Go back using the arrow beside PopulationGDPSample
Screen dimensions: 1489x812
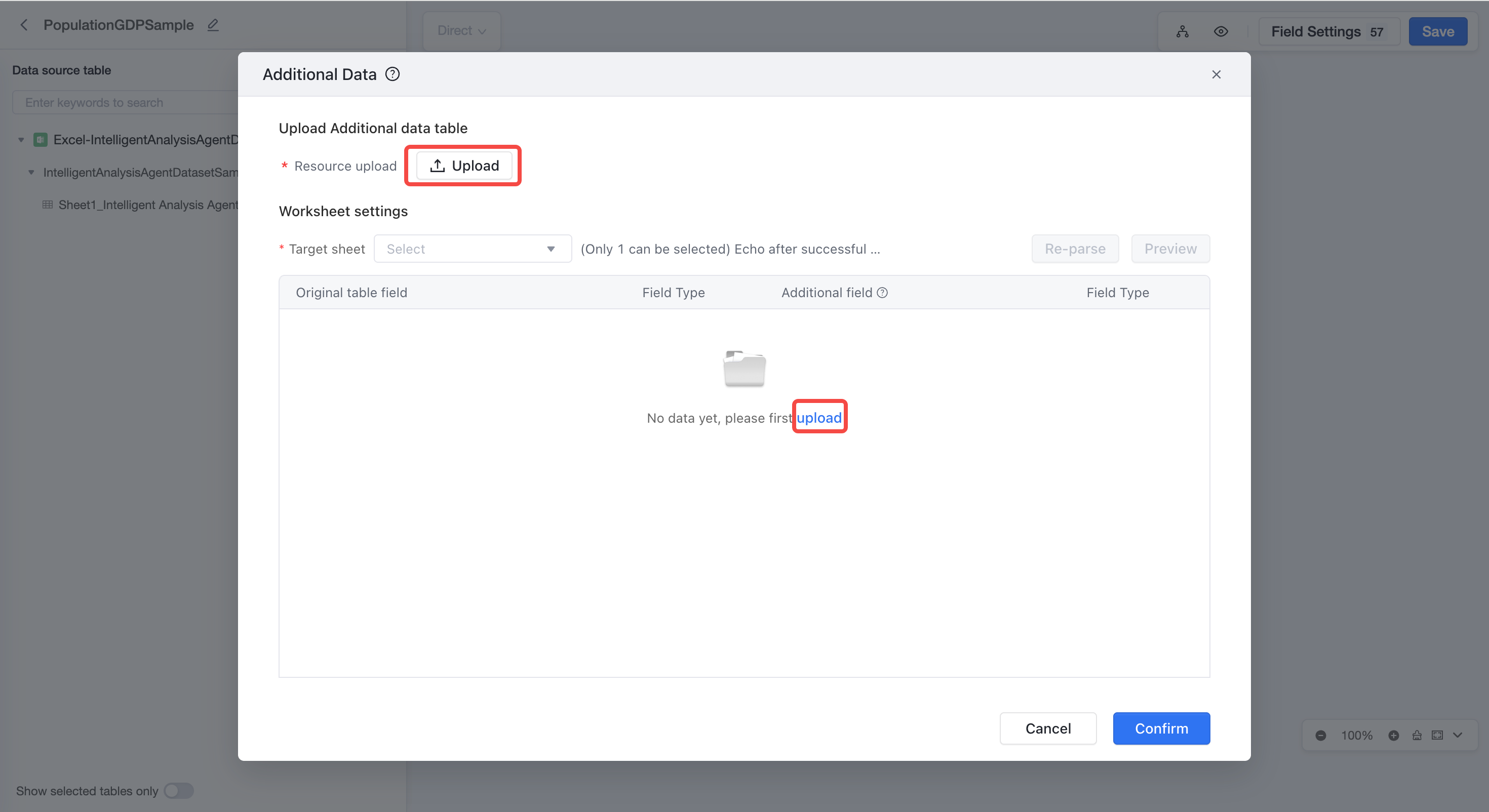coord(24,25)
